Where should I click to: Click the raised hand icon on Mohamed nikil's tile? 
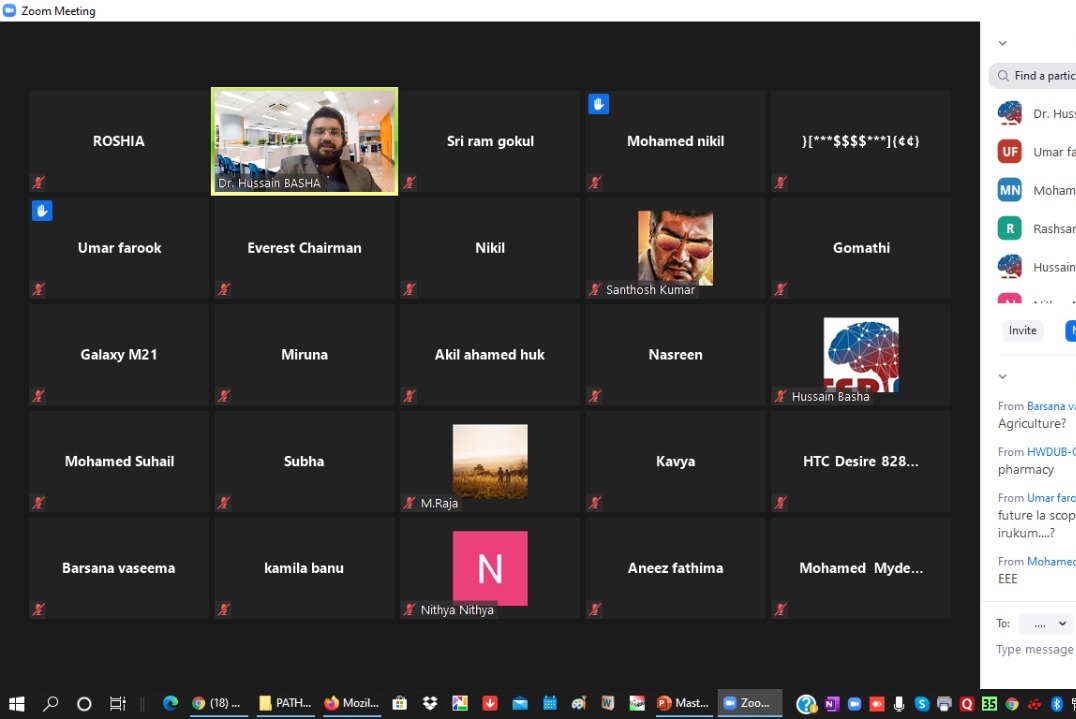(x=598, y=104)
